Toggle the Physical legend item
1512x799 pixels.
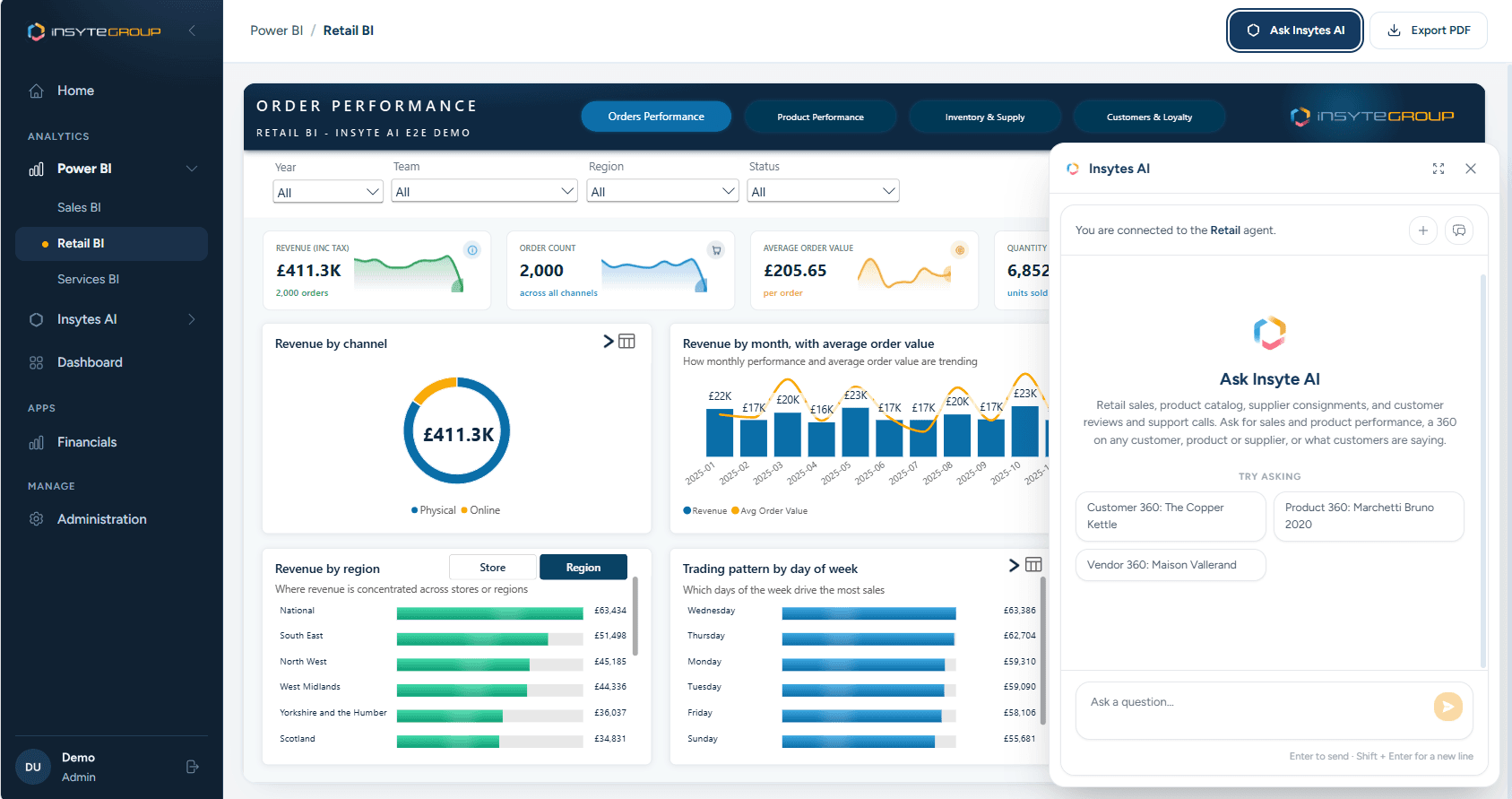click(x=434, y=510)
